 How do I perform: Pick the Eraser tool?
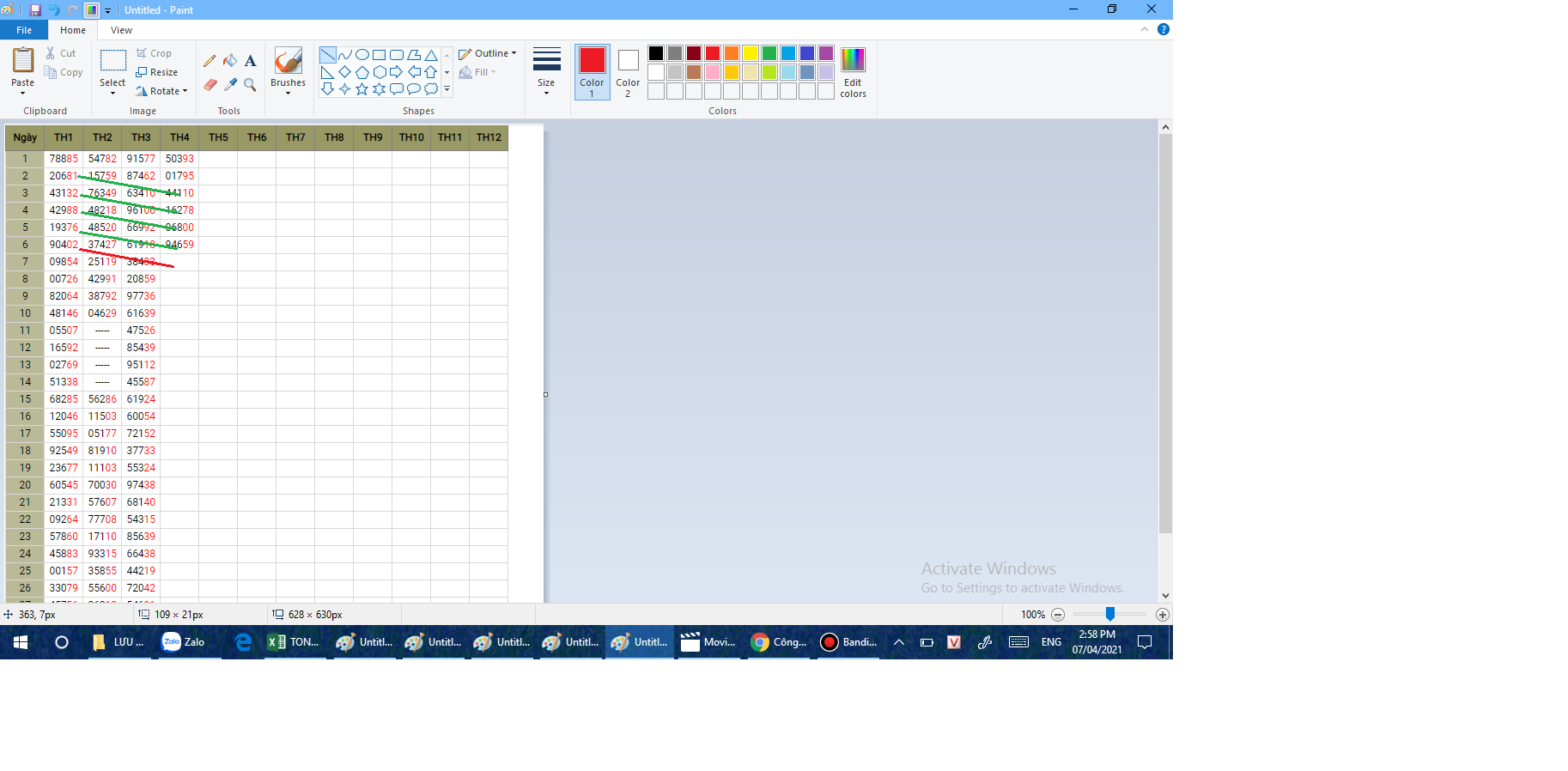[x=210, y=85]
